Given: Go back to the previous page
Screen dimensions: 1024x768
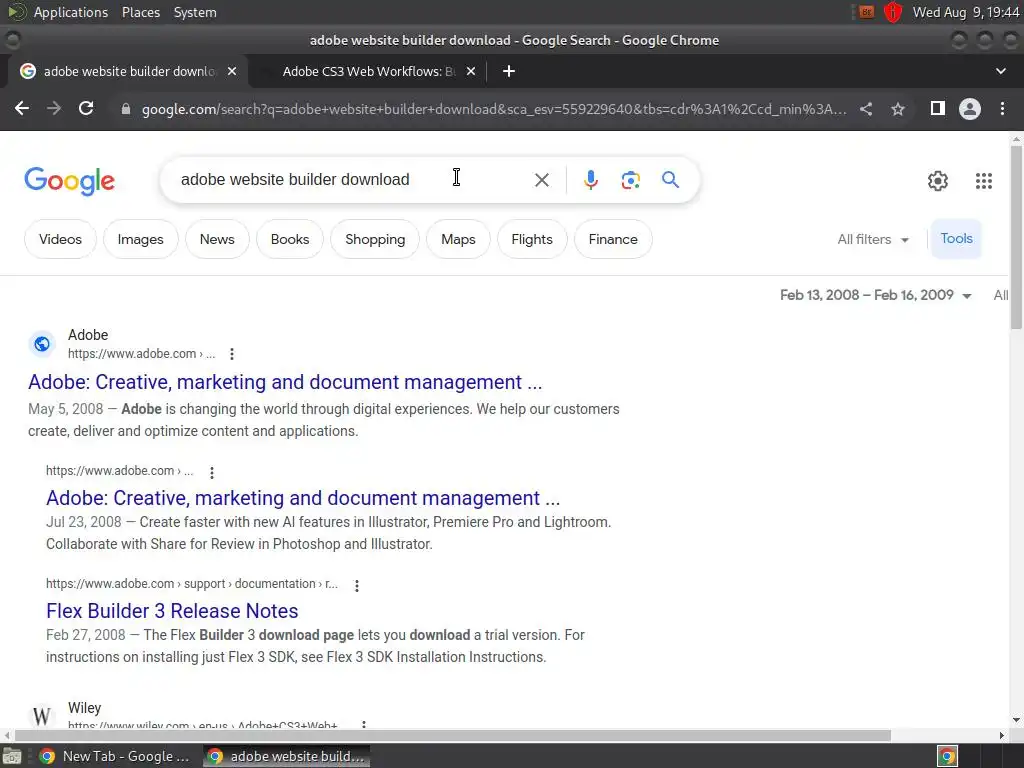Looking at the screenshot, I should [22, 108].
